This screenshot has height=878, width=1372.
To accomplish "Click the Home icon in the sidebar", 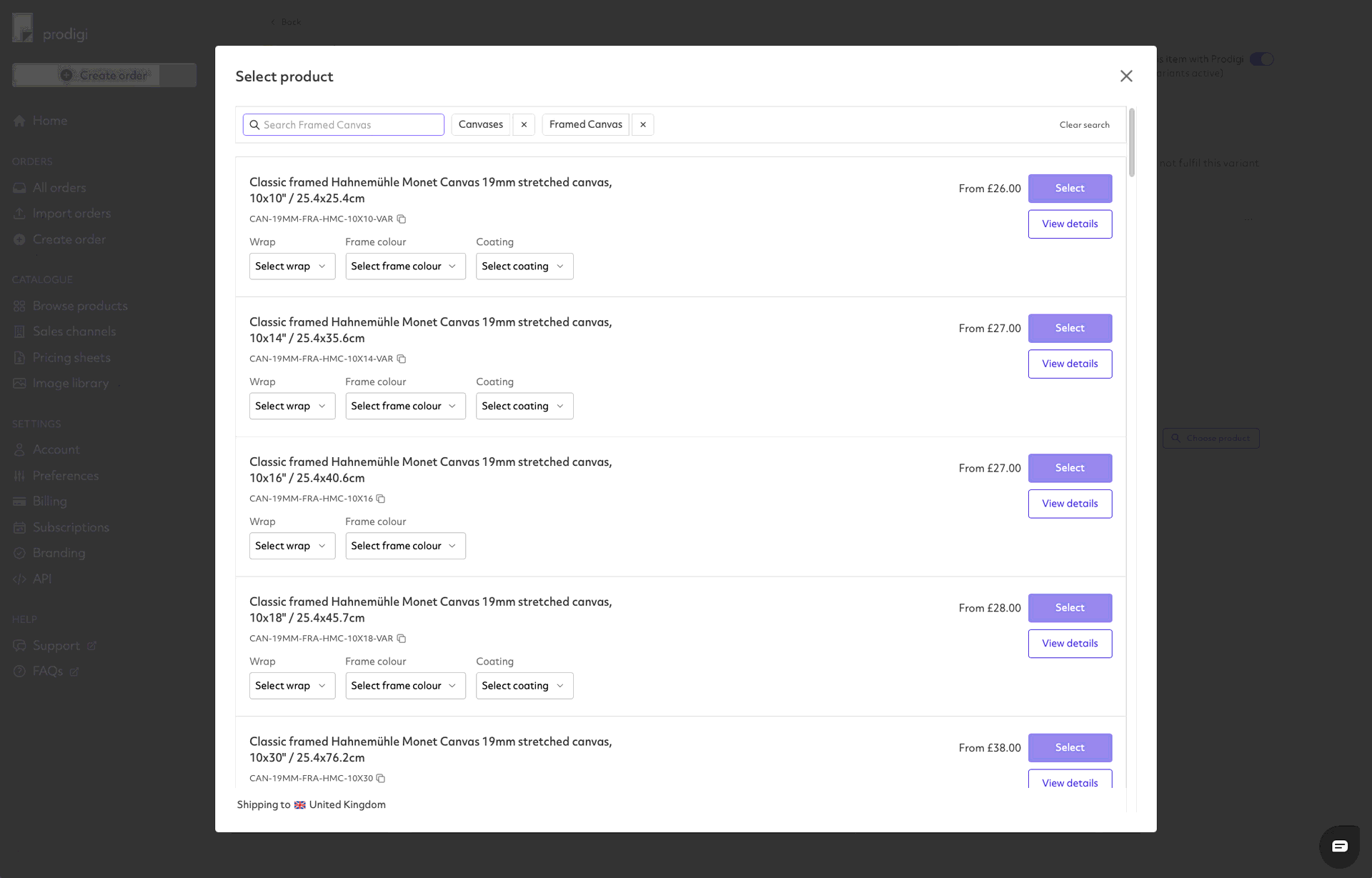I will (20, 120).
